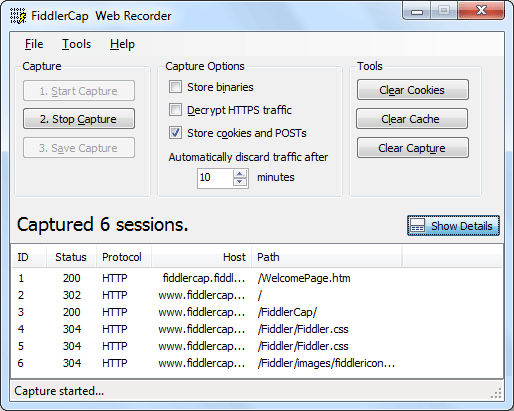
Task: Enable Decrypt HTTPS traffic checkbox
Action: pyautogui.click(x=175, y=110)
